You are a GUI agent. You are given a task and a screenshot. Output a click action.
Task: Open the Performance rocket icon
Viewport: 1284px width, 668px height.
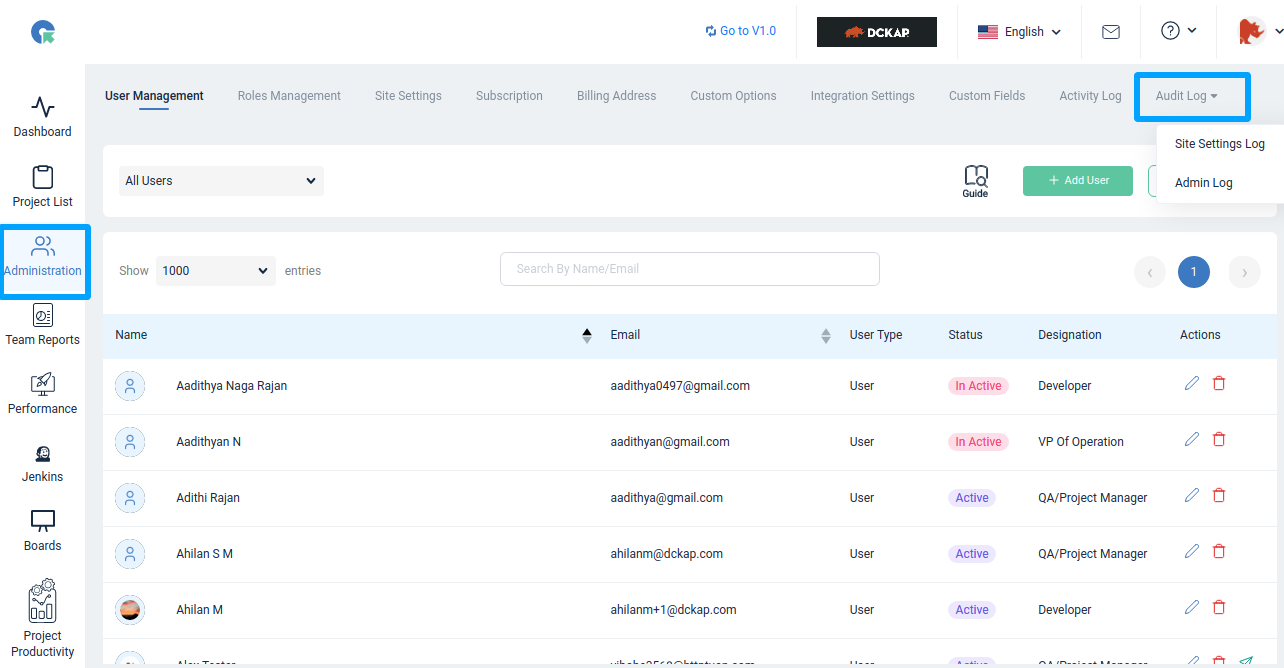coord(43,384)
